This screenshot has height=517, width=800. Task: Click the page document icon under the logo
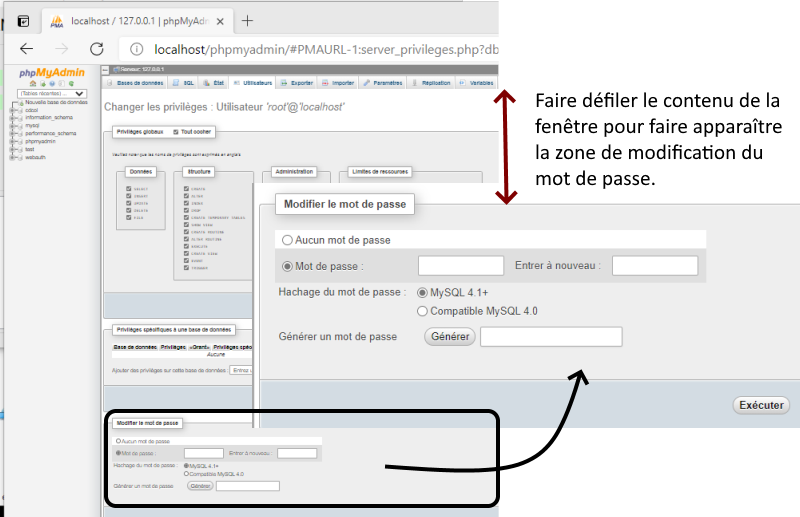[x=61, y=83]
